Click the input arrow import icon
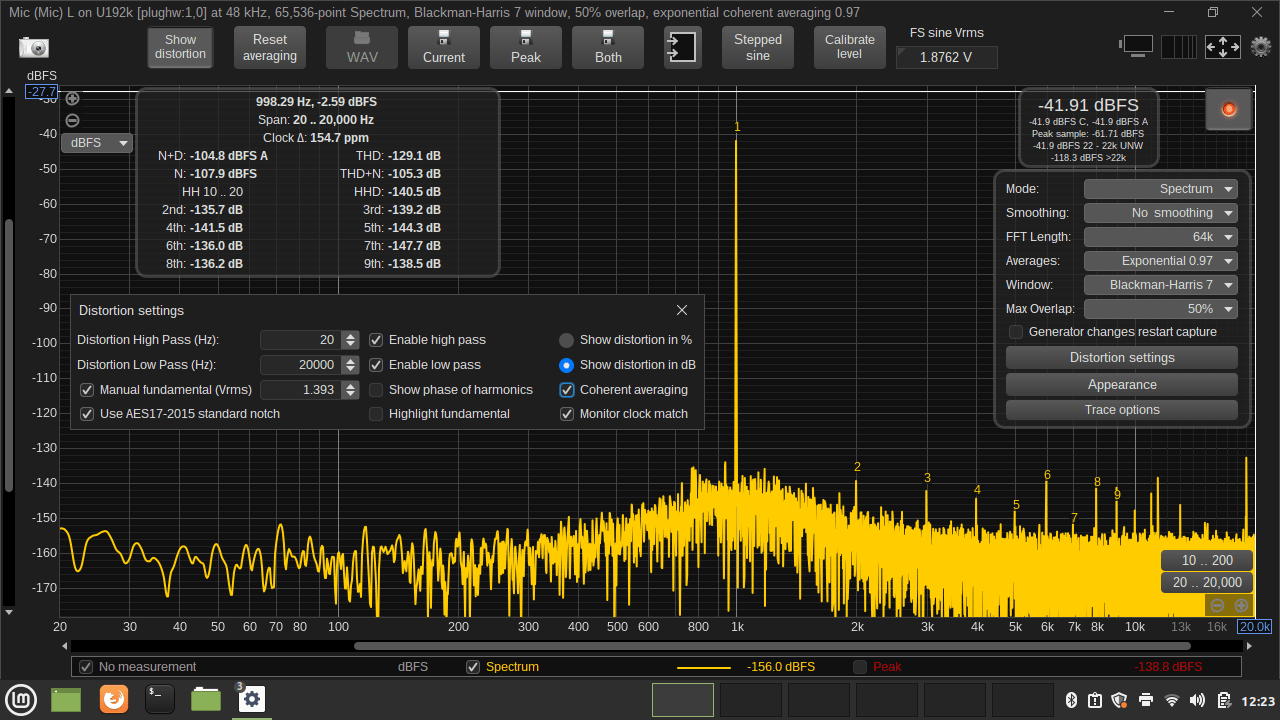Viewport: 1280px width, 720px height. 683,47
